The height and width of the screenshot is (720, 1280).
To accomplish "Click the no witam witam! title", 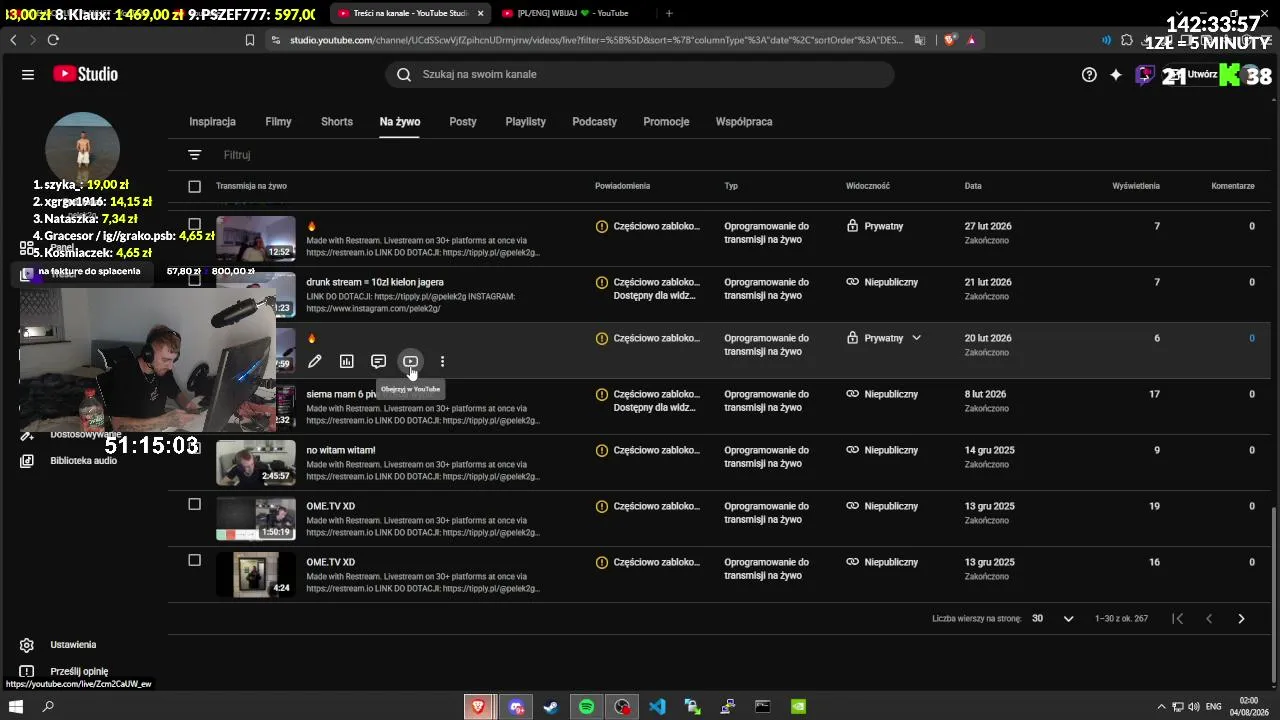I will 341,450.
